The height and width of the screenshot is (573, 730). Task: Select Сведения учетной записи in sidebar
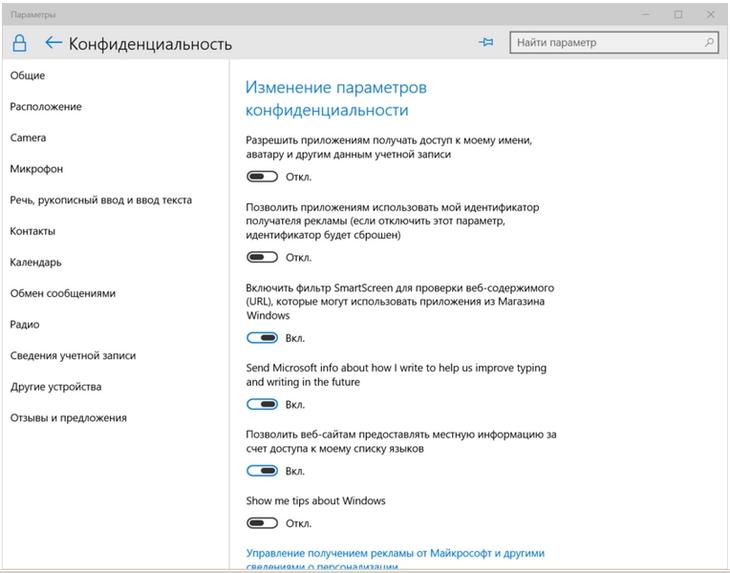[x=73, y=356]
